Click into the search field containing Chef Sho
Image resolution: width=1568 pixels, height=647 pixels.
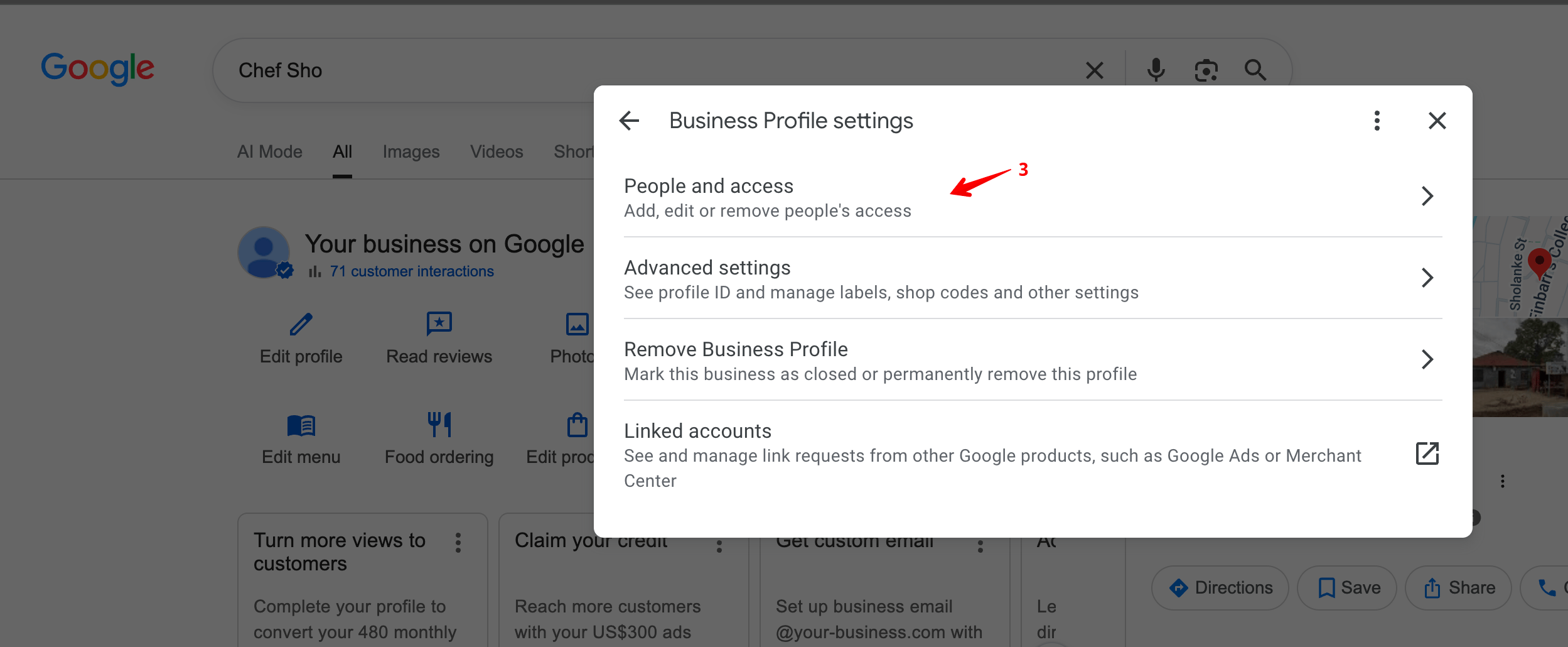653,70
